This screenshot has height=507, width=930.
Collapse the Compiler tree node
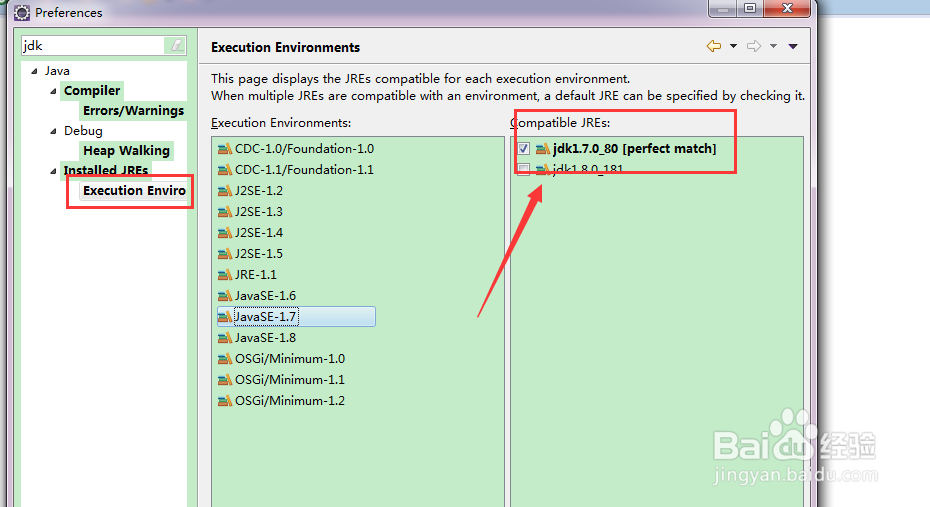[x=53, y=91]
